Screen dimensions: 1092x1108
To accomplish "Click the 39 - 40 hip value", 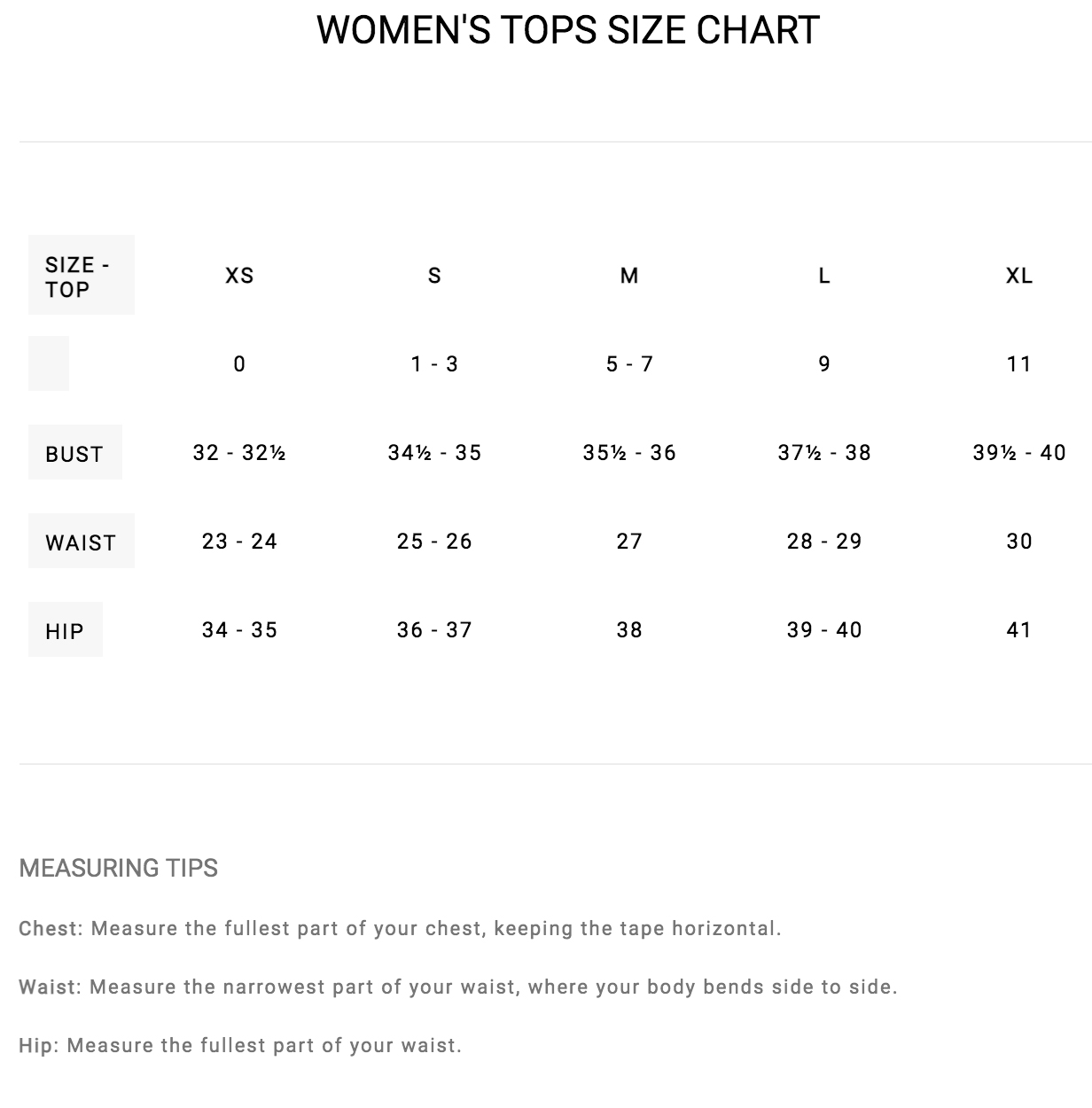I will point(824,629).
